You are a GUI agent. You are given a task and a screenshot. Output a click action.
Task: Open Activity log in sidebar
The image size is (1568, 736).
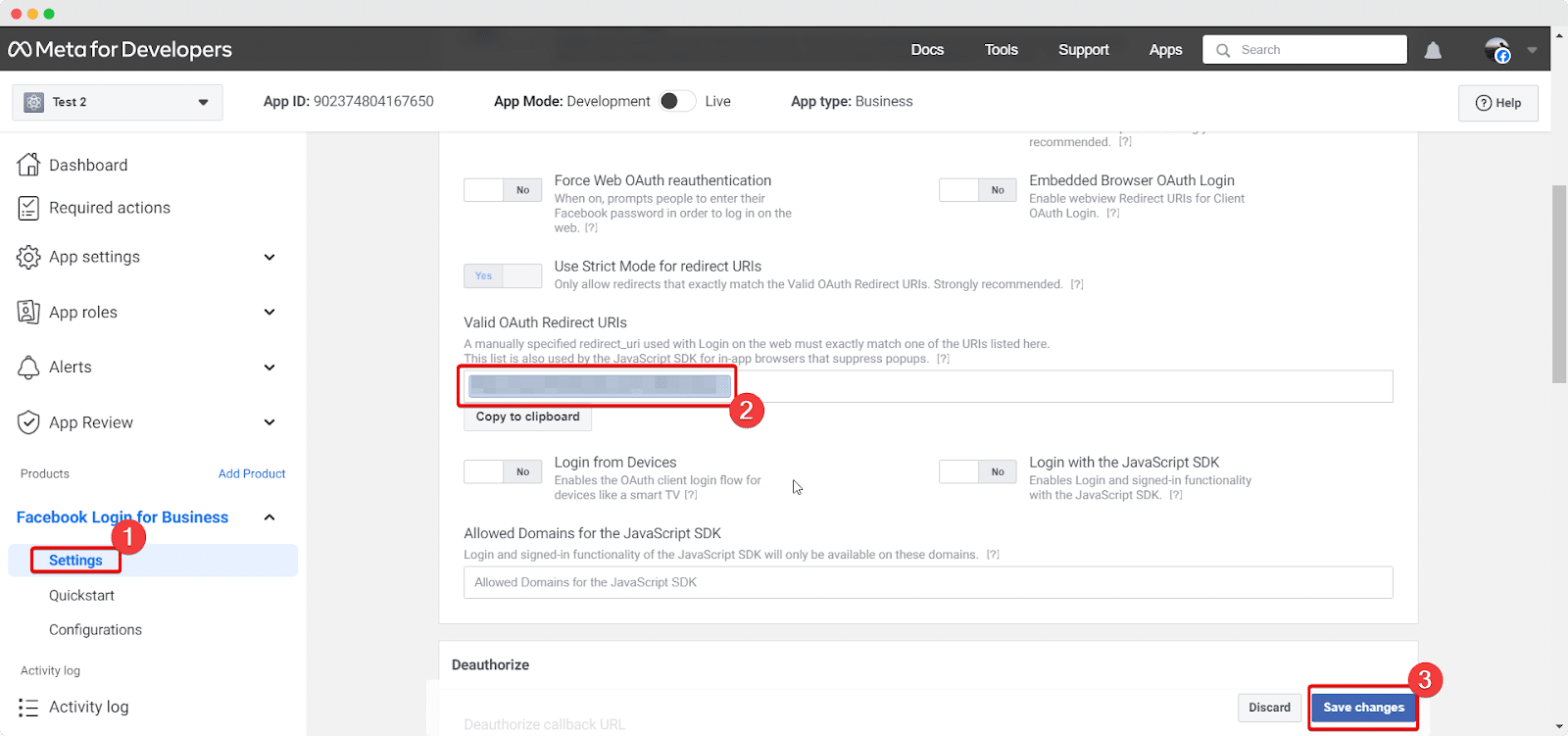click(x=88, y=707)
